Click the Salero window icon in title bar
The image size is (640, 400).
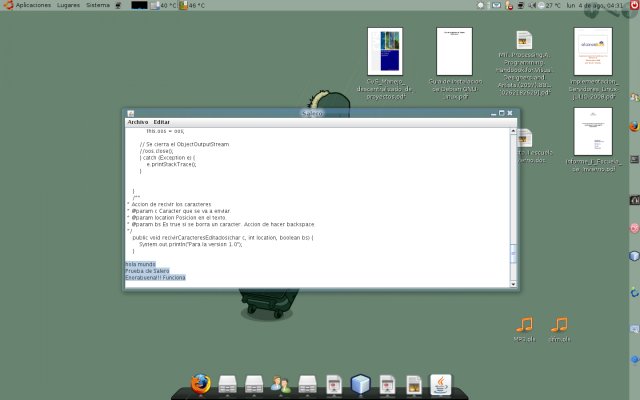(x=131, y=113)
